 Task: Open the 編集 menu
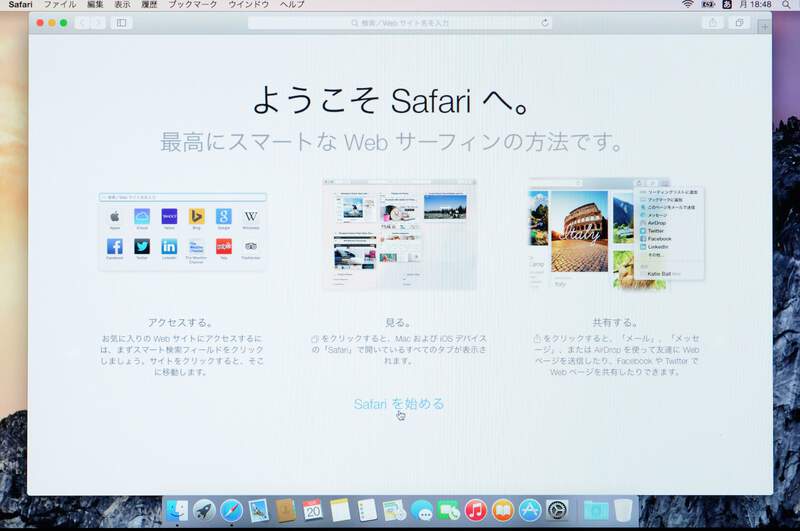(95, 4)
